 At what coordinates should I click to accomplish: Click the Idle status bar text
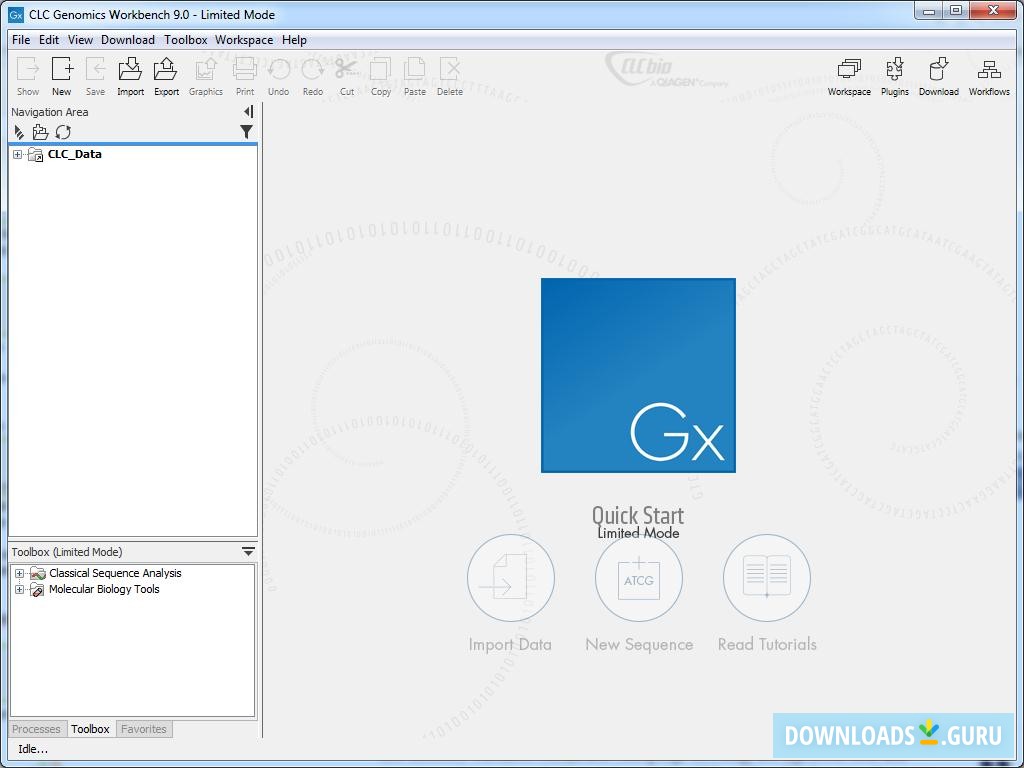point(33,749)
